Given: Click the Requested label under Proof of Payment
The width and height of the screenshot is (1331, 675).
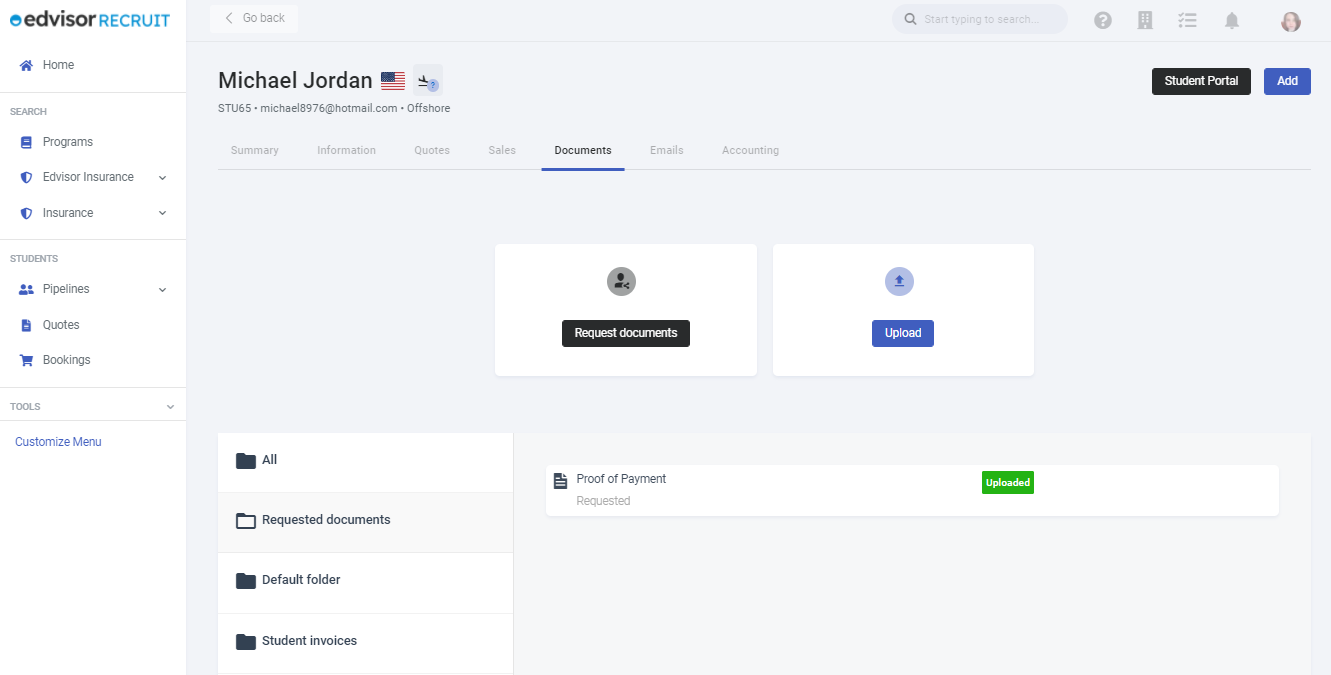Looking at the screenshot, I should (604, 501).
